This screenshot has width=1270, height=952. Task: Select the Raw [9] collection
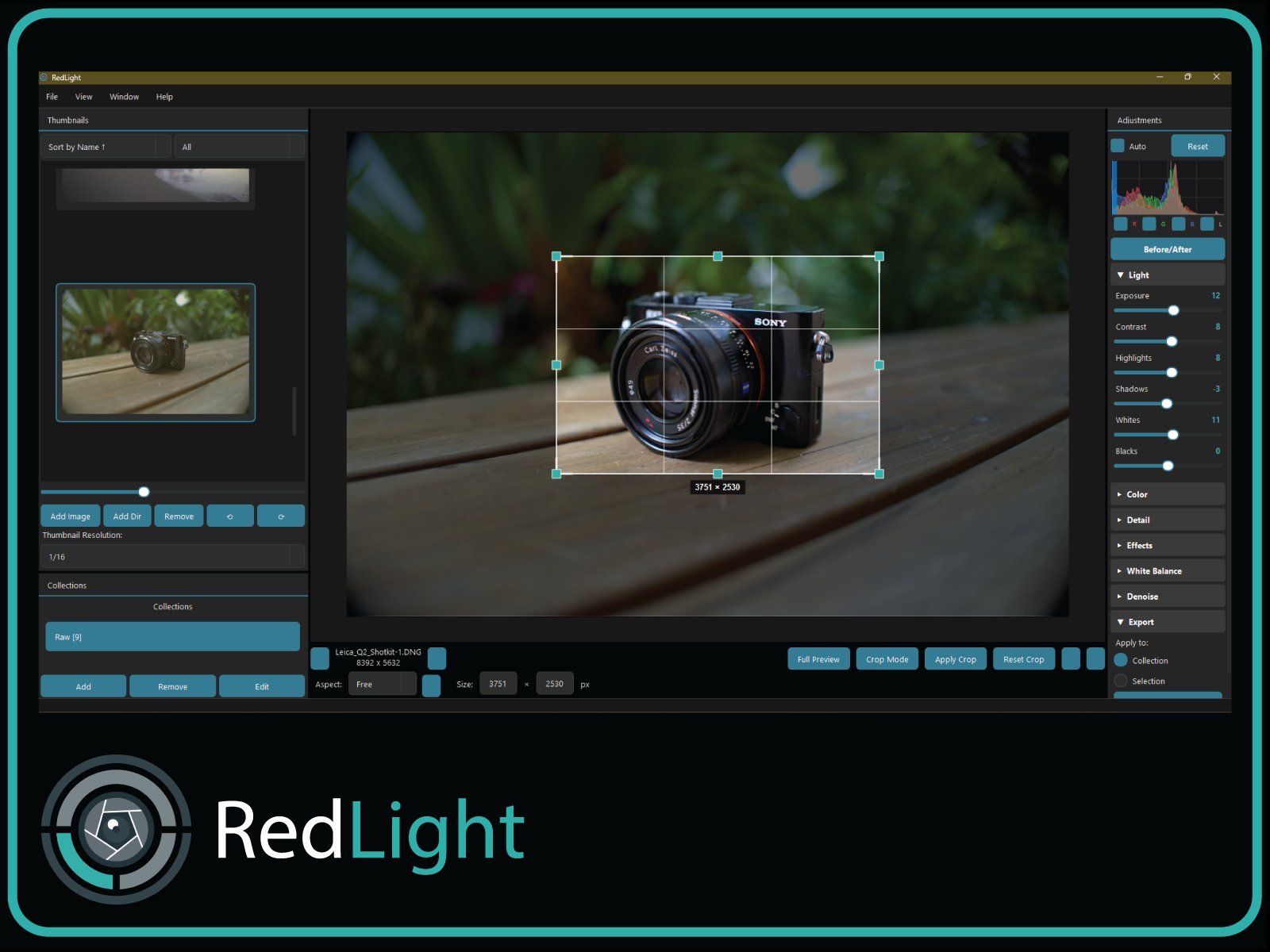172,635
